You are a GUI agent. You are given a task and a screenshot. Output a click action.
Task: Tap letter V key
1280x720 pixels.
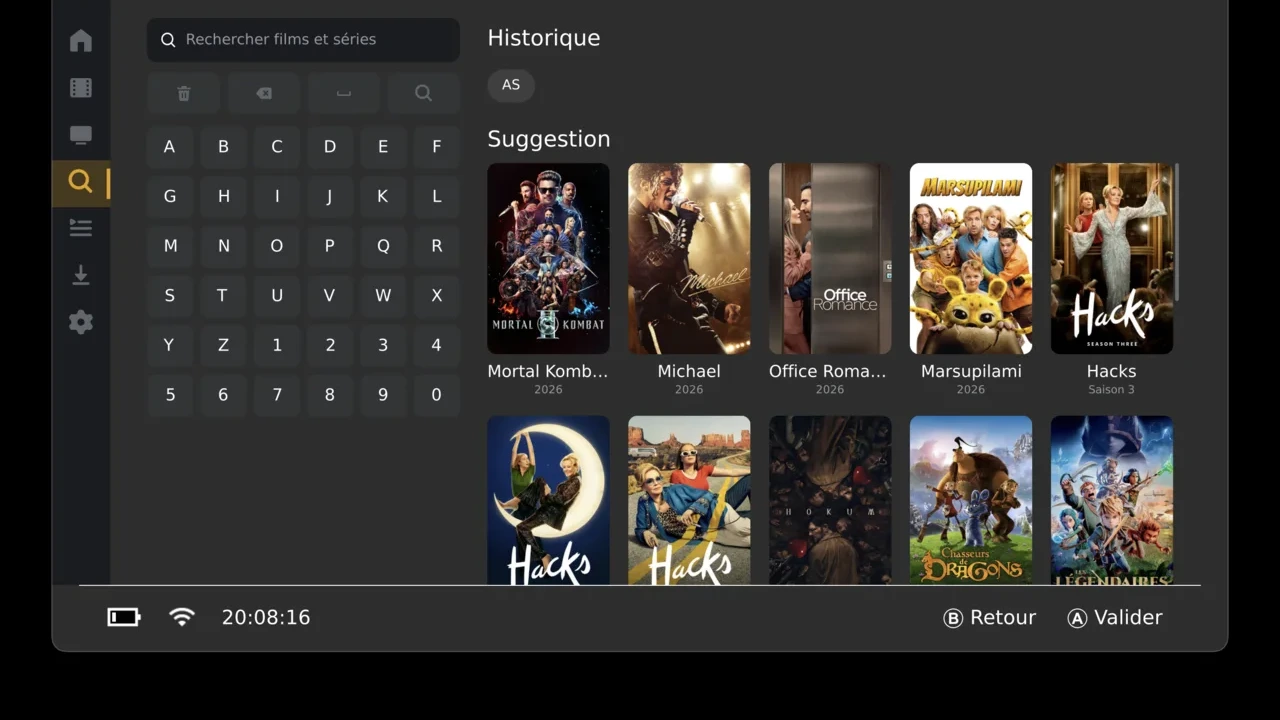(x=330, y=296)
